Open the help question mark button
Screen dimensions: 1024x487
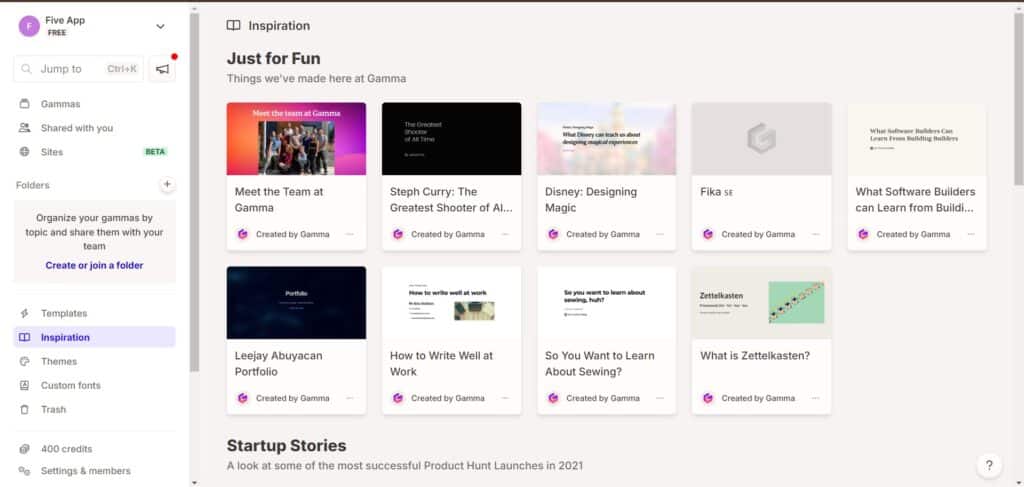(989, 465)
